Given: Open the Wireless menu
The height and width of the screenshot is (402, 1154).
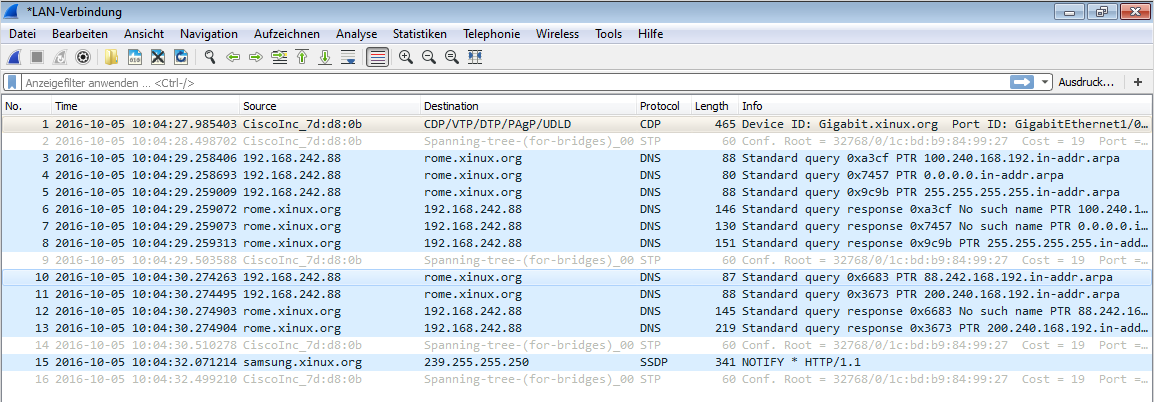Looking at the screenshot, I should [557, 34].
